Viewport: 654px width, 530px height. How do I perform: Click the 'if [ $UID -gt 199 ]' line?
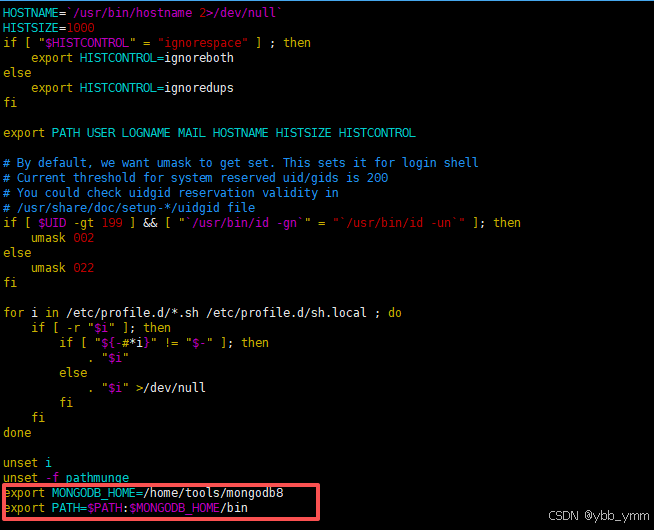click(262, 223)
